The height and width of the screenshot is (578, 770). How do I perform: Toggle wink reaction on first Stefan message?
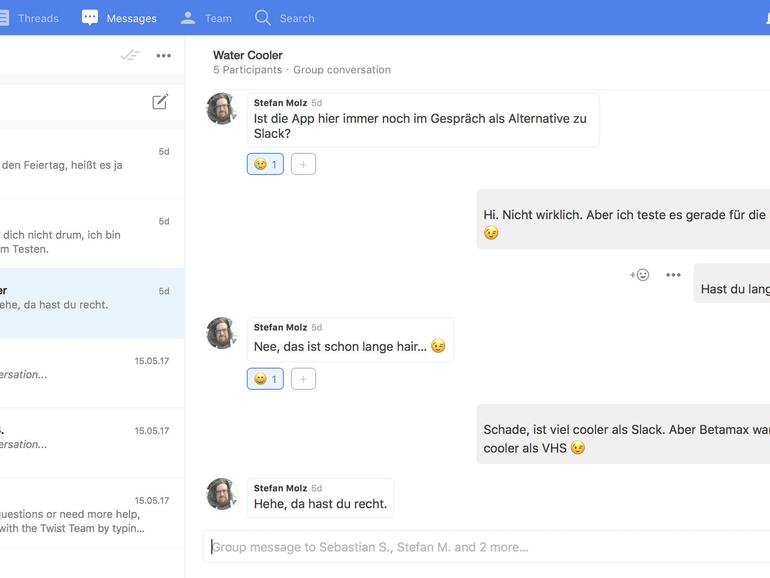(265, 164)
